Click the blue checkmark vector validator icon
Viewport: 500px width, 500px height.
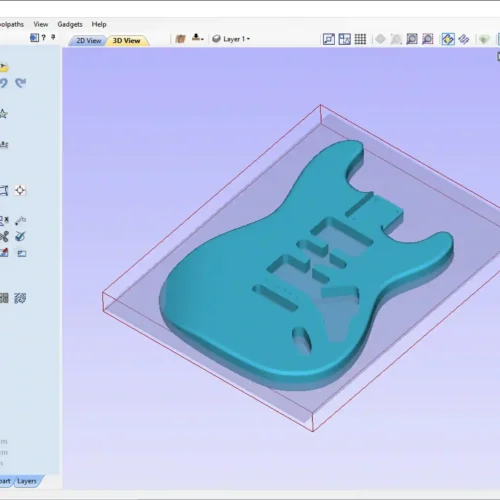pyautogui.click(x=20, y=237)
